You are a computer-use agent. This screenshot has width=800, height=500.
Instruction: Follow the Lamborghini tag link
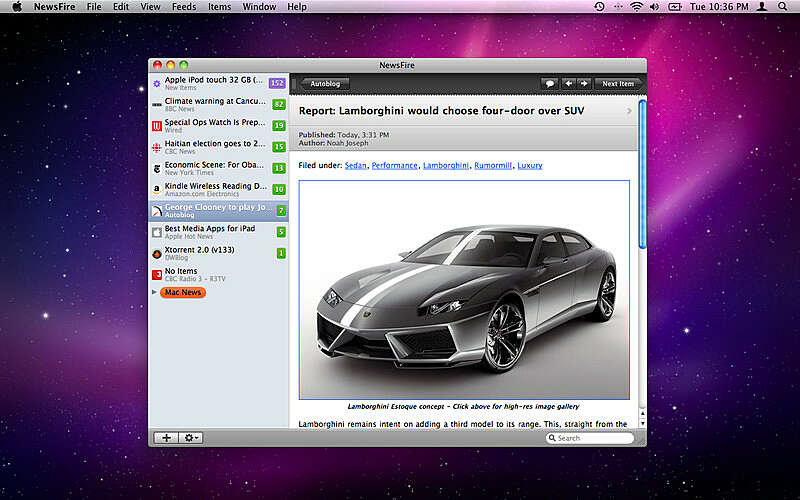[x=446, y=165]
